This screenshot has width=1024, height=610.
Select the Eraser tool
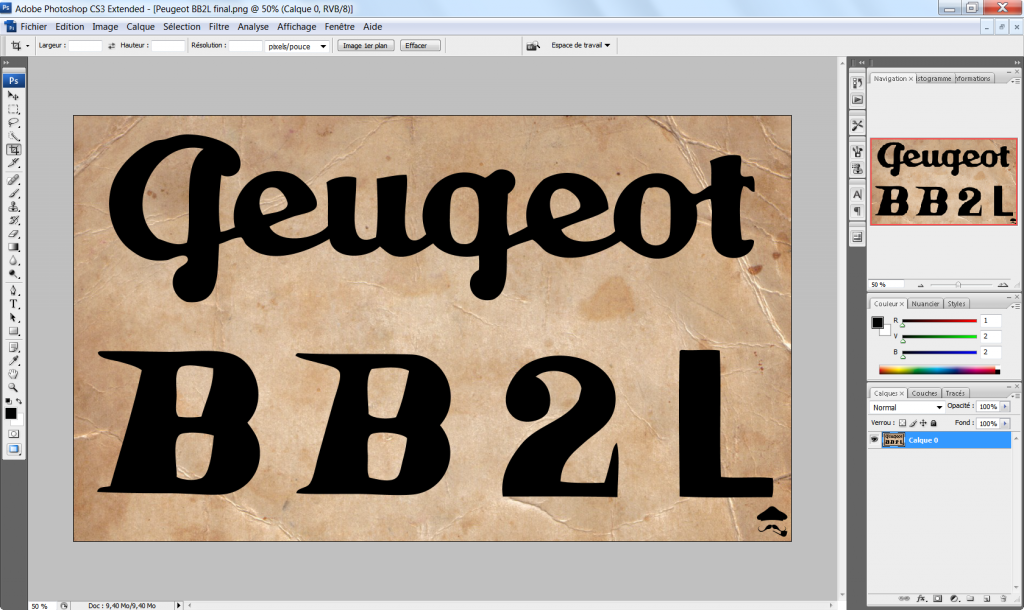pyautogui.click(x=13, y=234)
